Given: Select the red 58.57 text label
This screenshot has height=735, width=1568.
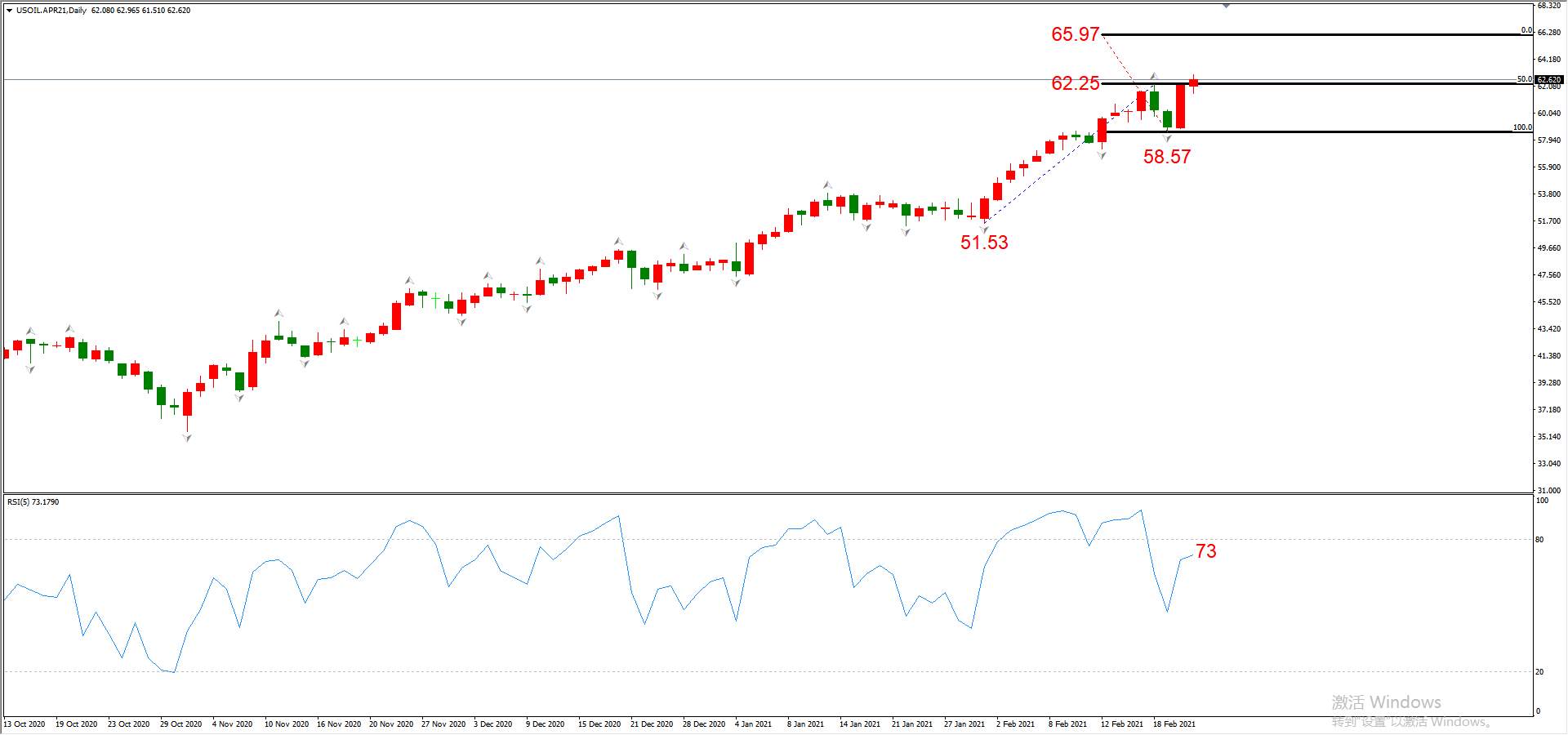Looking at the screenshot, I should (1166, 157).
